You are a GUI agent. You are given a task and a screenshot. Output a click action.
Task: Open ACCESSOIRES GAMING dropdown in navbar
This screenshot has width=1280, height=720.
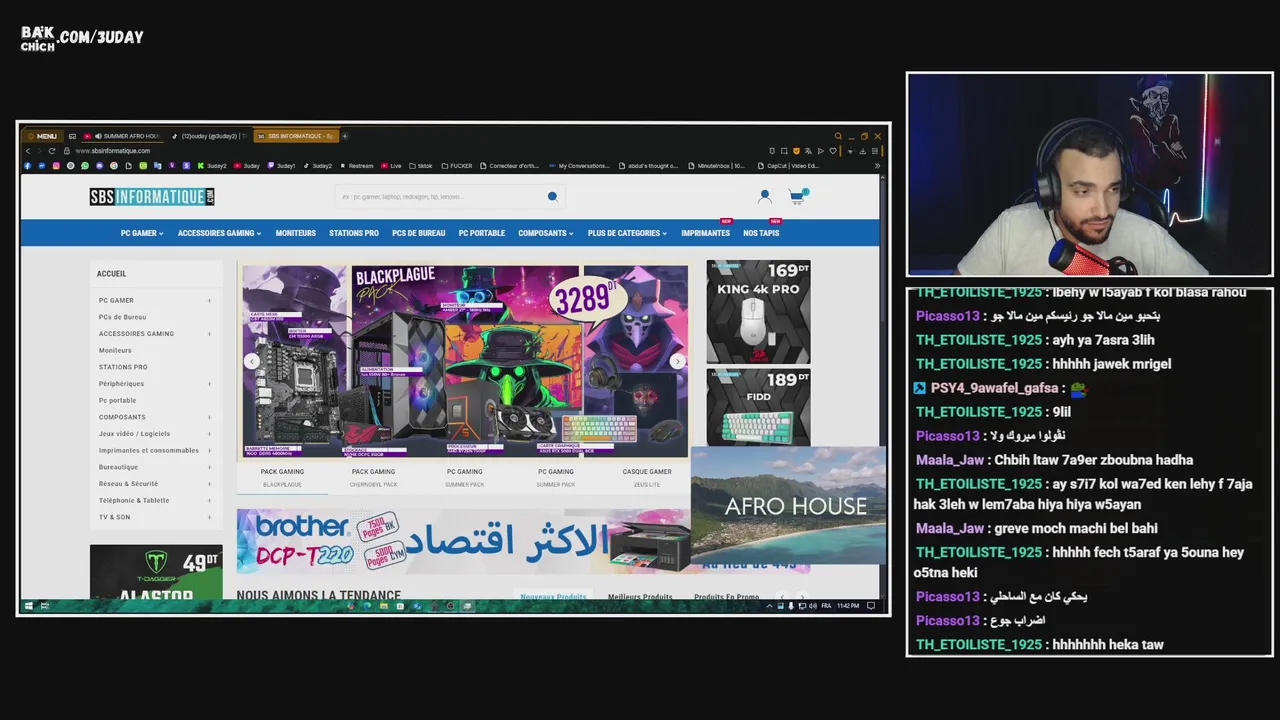tap(219, 233)
